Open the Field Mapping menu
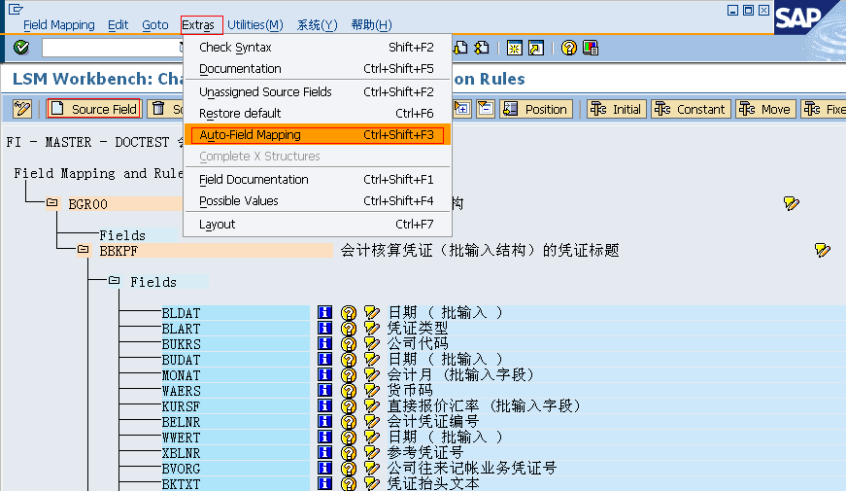This screenshot has width=846, height=493. (x=59, y=25)
